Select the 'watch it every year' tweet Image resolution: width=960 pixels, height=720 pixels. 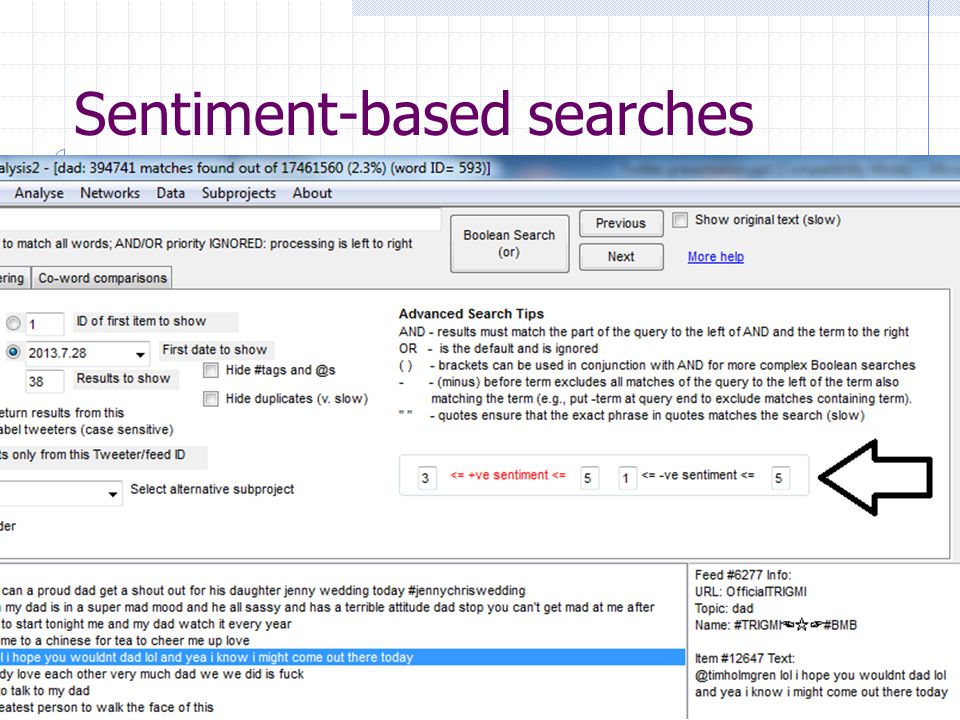342,624
